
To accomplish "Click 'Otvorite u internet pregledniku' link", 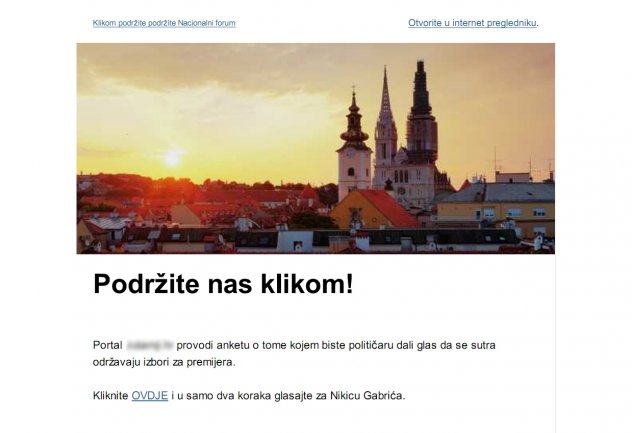I will (472, 22).
